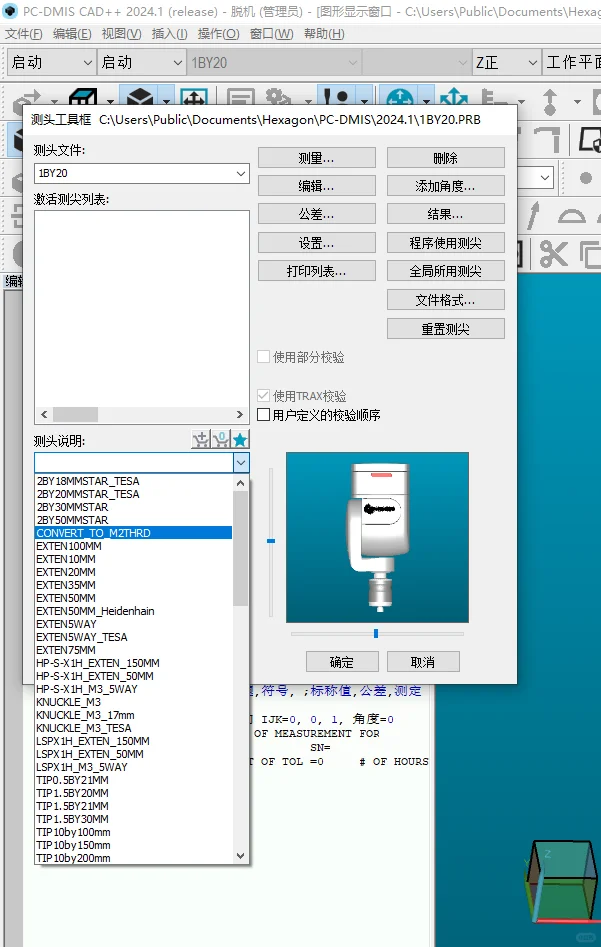Click the copy icon beside the scissors
Viewport: 601px width, 947px height.
(590, 254)
